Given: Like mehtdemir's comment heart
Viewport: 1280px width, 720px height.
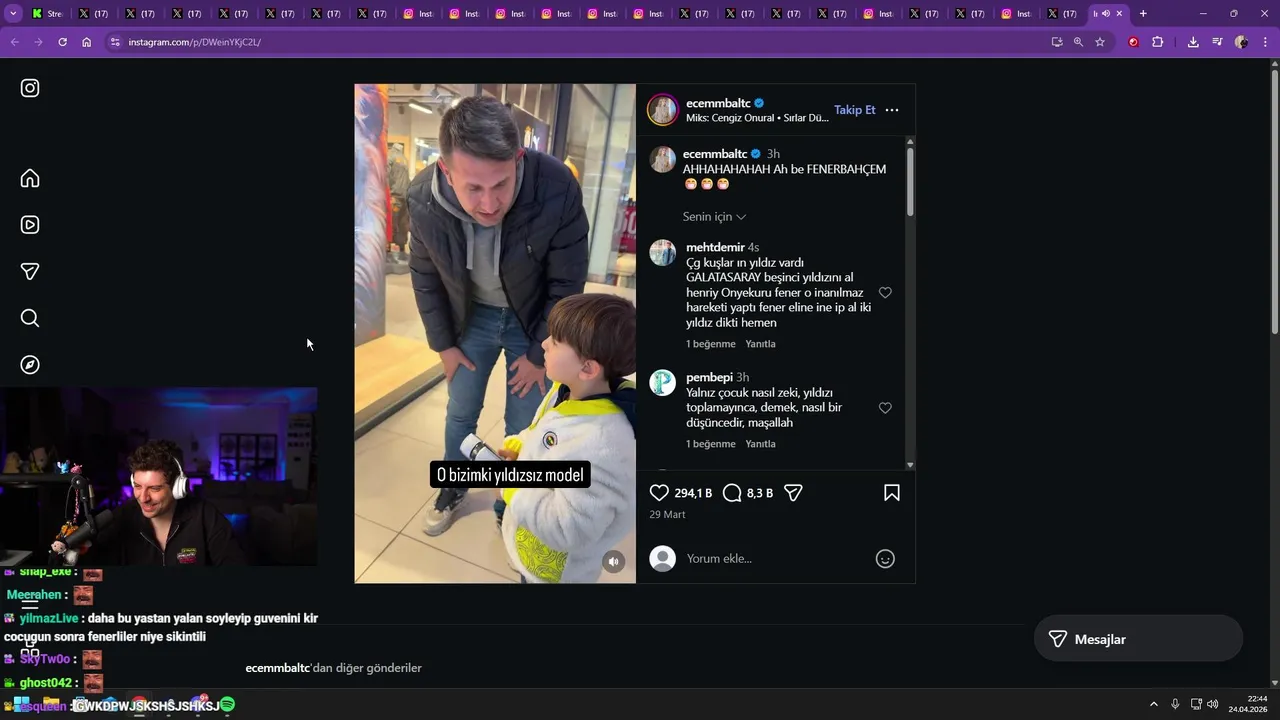Looking at the screenshot, I should [885, 293].
